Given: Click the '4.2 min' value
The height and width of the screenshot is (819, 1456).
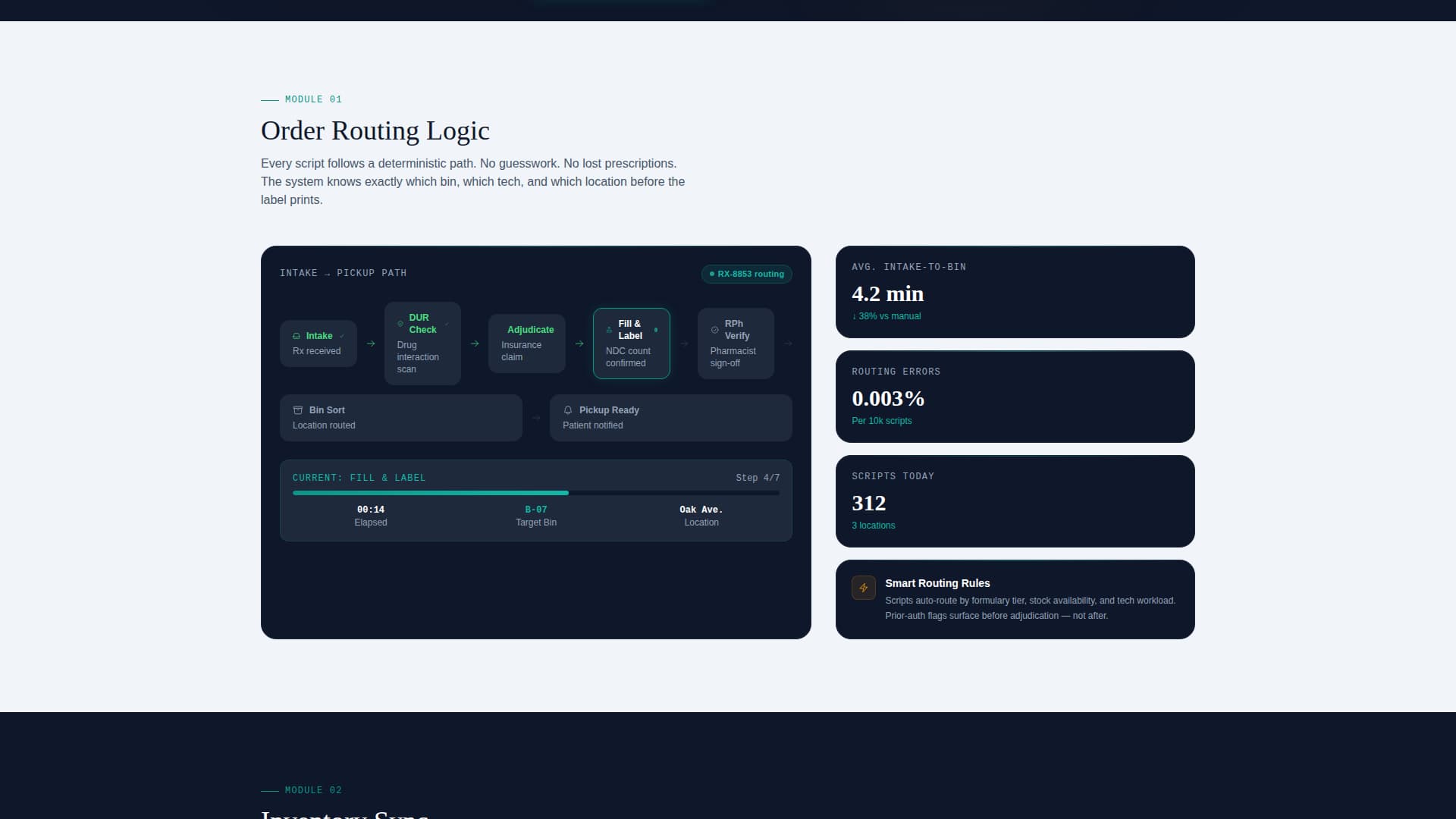Looking at the screenshot, I should [887, 293].
